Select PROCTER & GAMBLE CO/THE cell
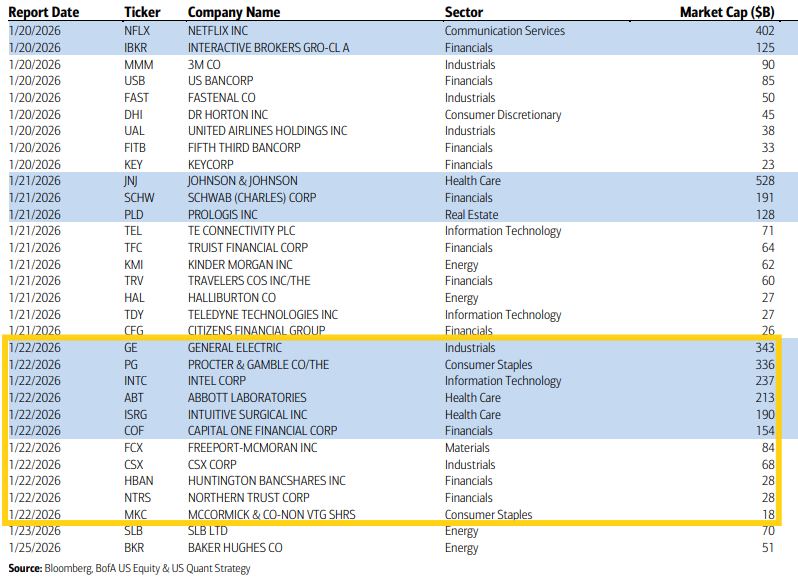The width and height of the screenshot is (798, 588). (x=258, y=365)
